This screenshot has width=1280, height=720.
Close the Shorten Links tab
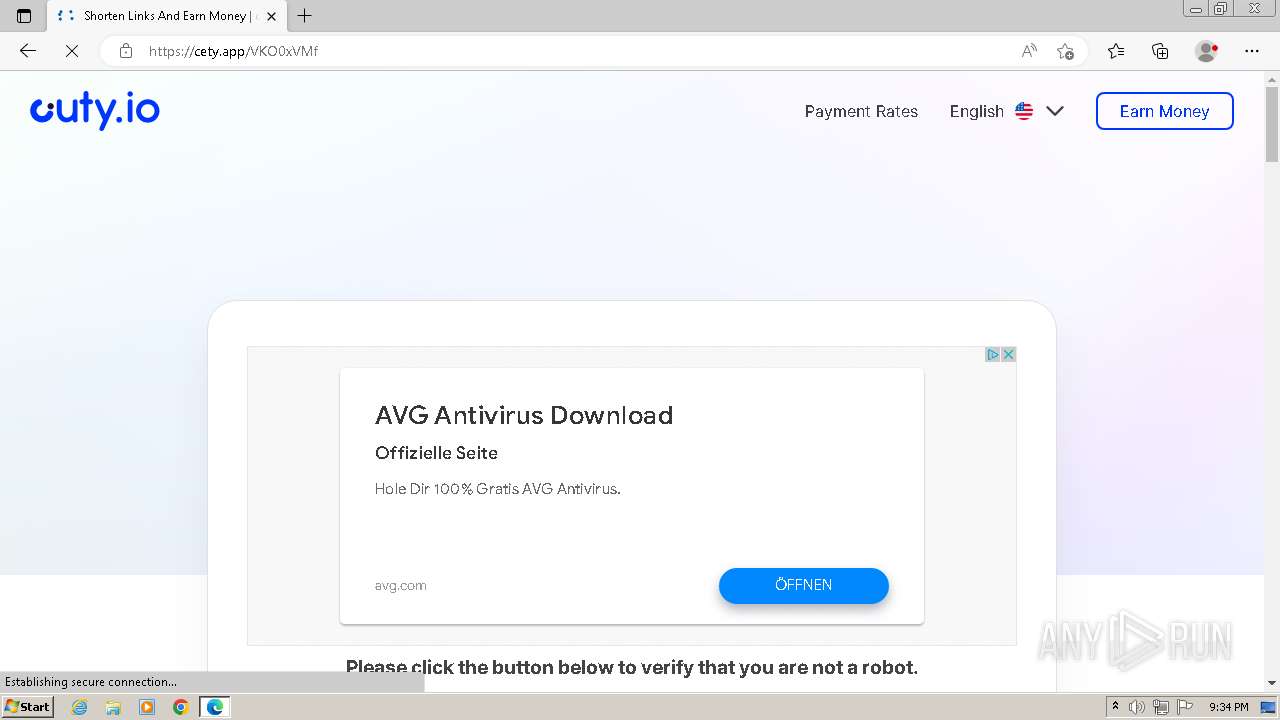click(271, 16)
